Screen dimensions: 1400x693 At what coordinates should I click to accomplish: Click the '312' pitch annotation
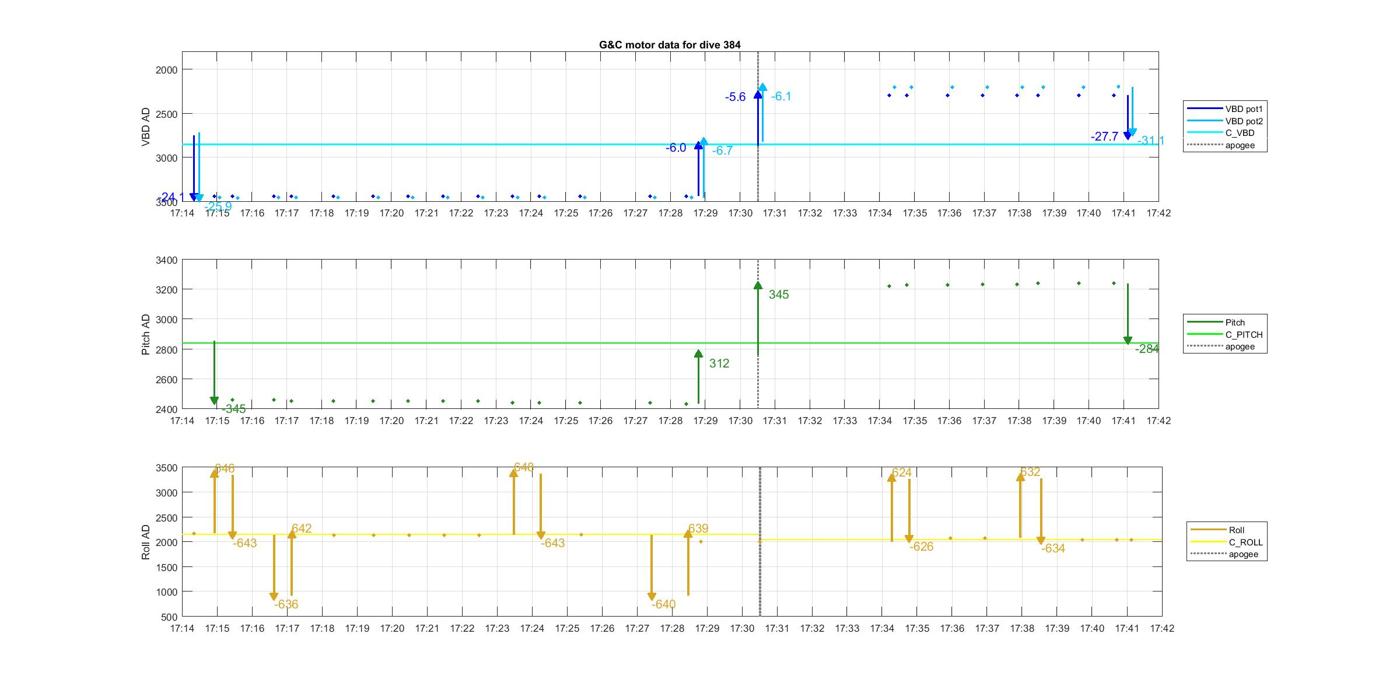point(719,364)
